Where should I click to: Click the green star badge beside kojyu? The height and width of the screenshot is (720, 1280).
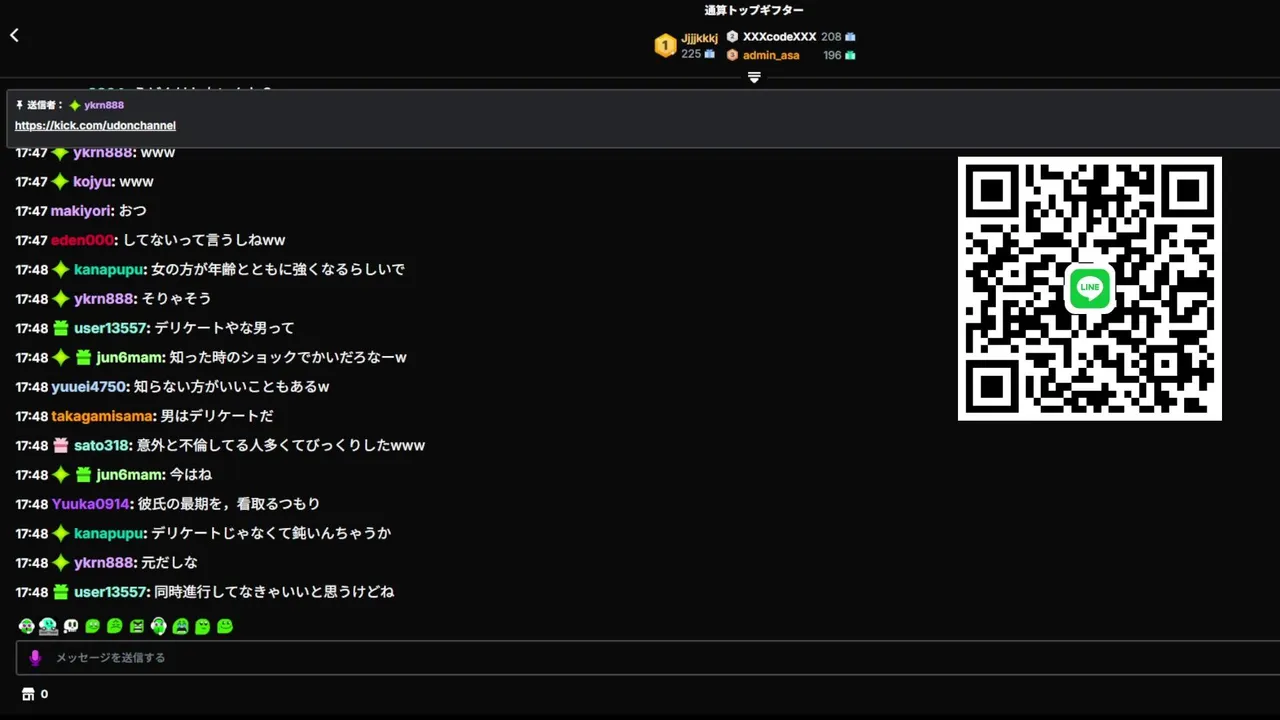tap(60, 182)
